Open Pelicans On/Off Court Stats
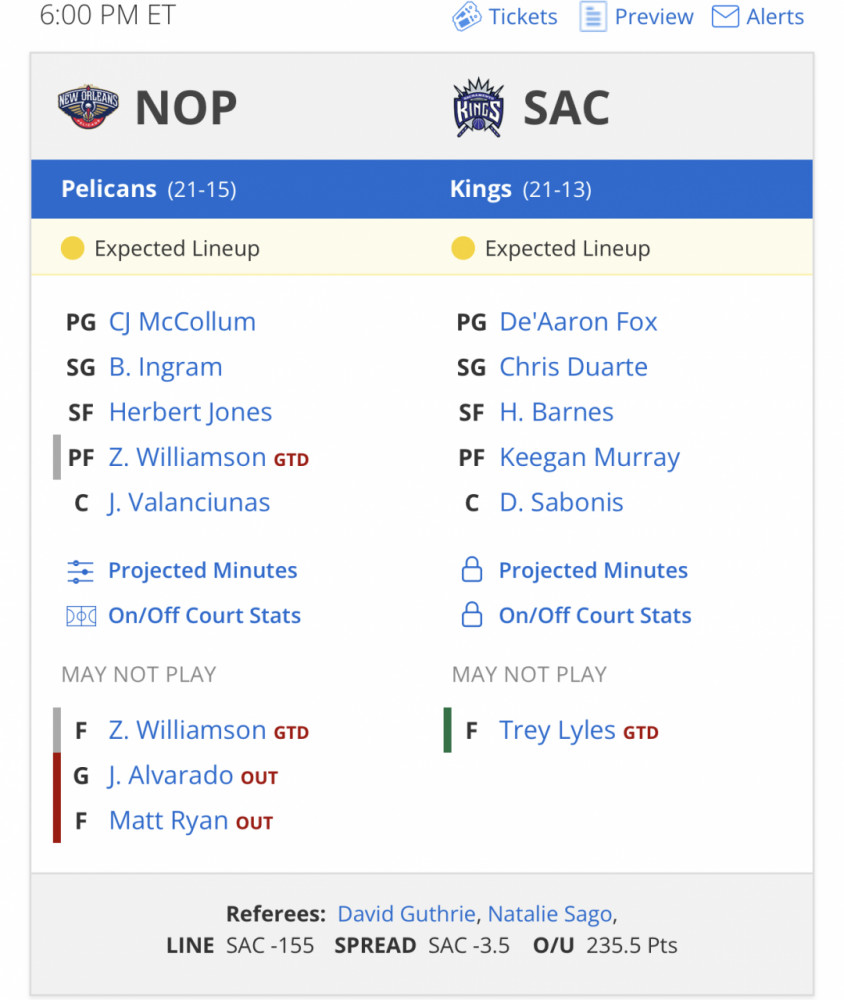 [204, 615]
